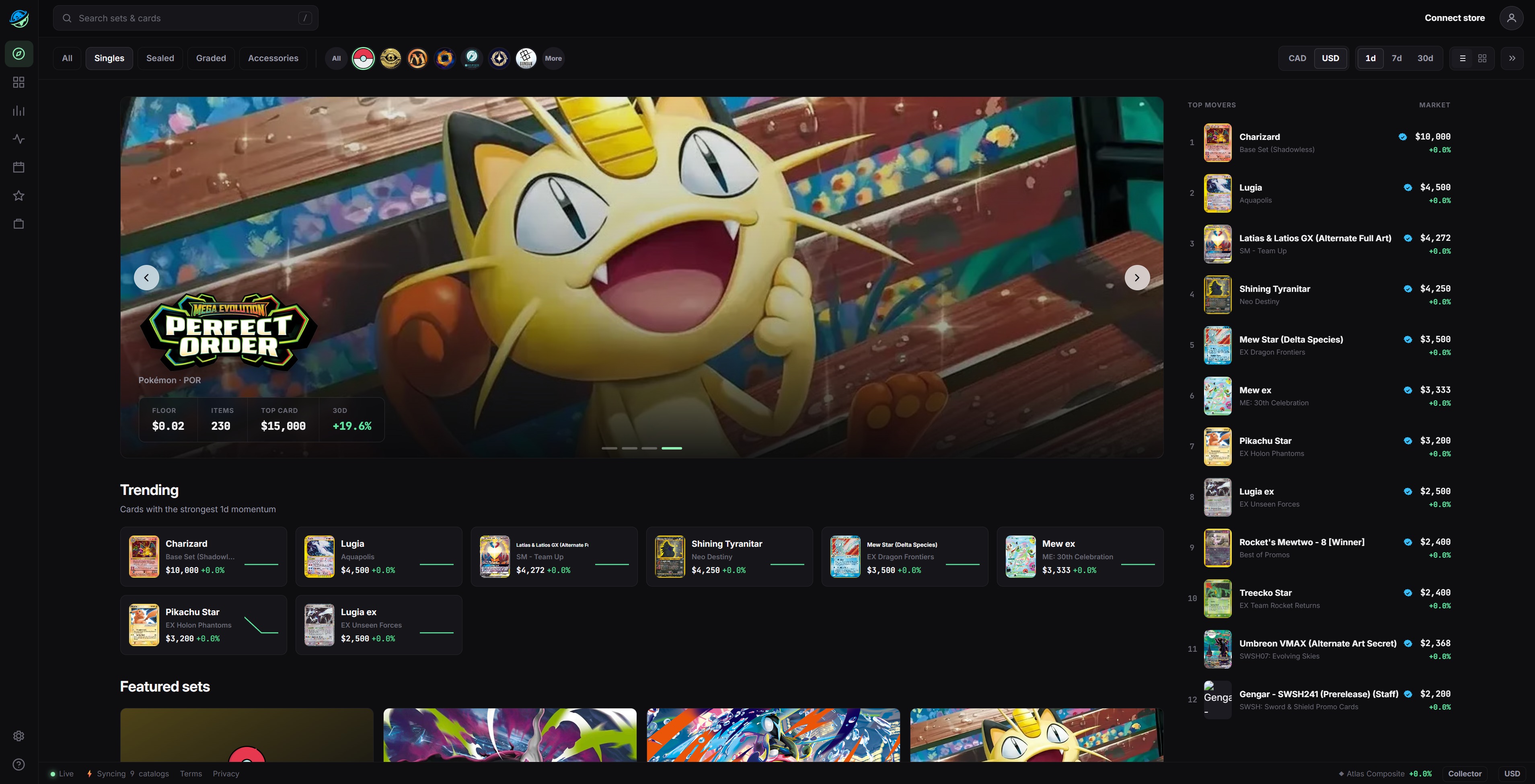Select the Graded tab
The image size is (1535, 784).
[211, 58]
